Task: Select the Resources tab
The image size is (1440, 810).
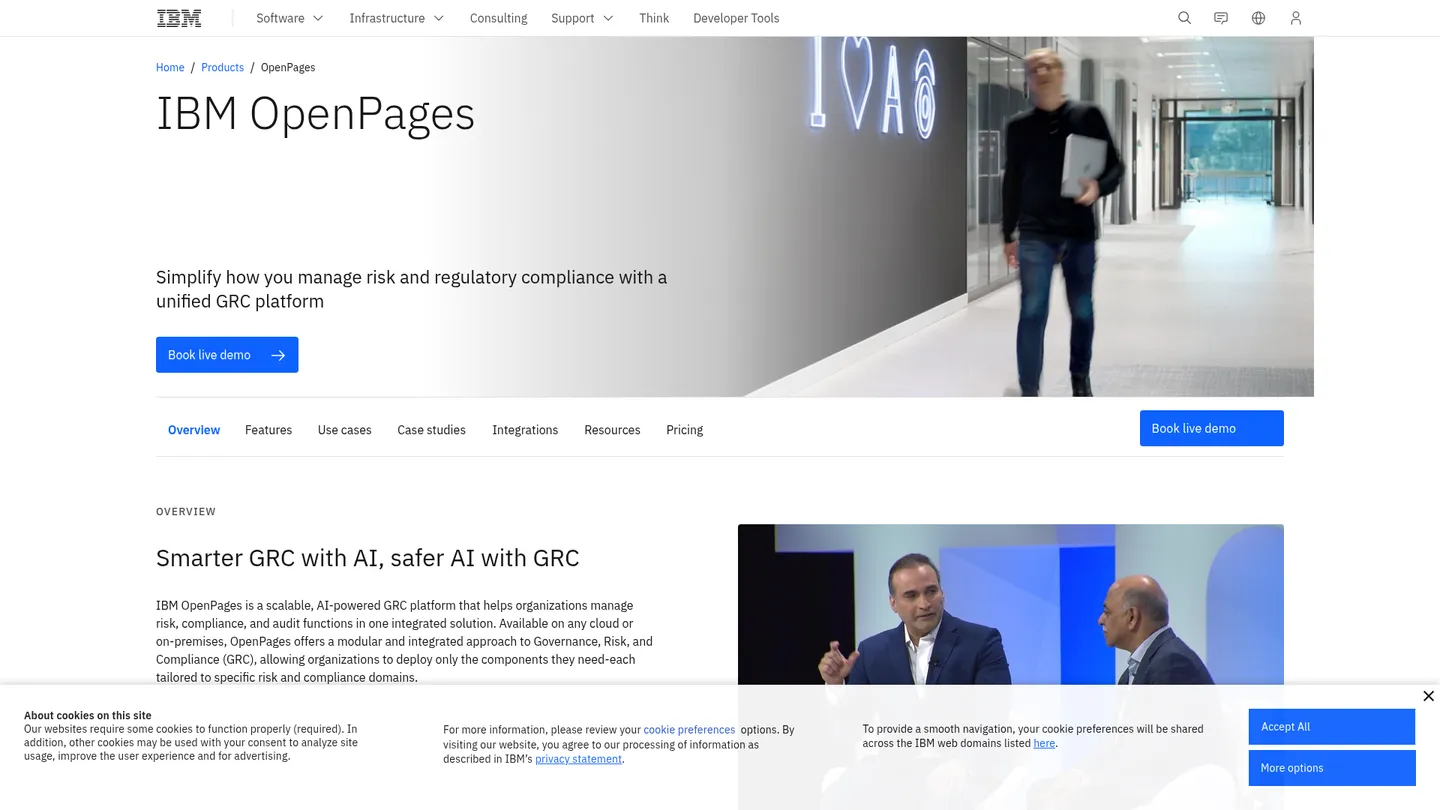Action: click(x=612, y=430)
